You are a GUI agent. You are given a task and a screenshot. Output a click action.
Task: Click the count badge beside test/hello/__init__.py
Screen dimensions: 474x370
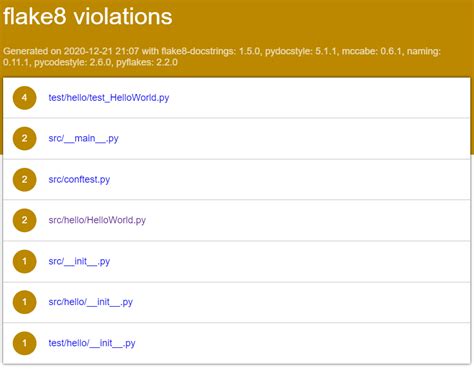click(x=24, y=343)
